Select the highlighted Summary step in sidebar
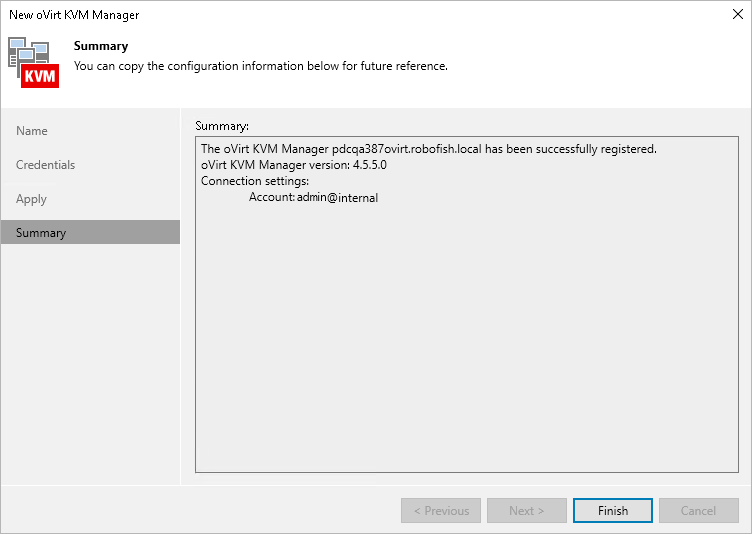The height and width of the screenshot is (534, 752). [41, 233]
